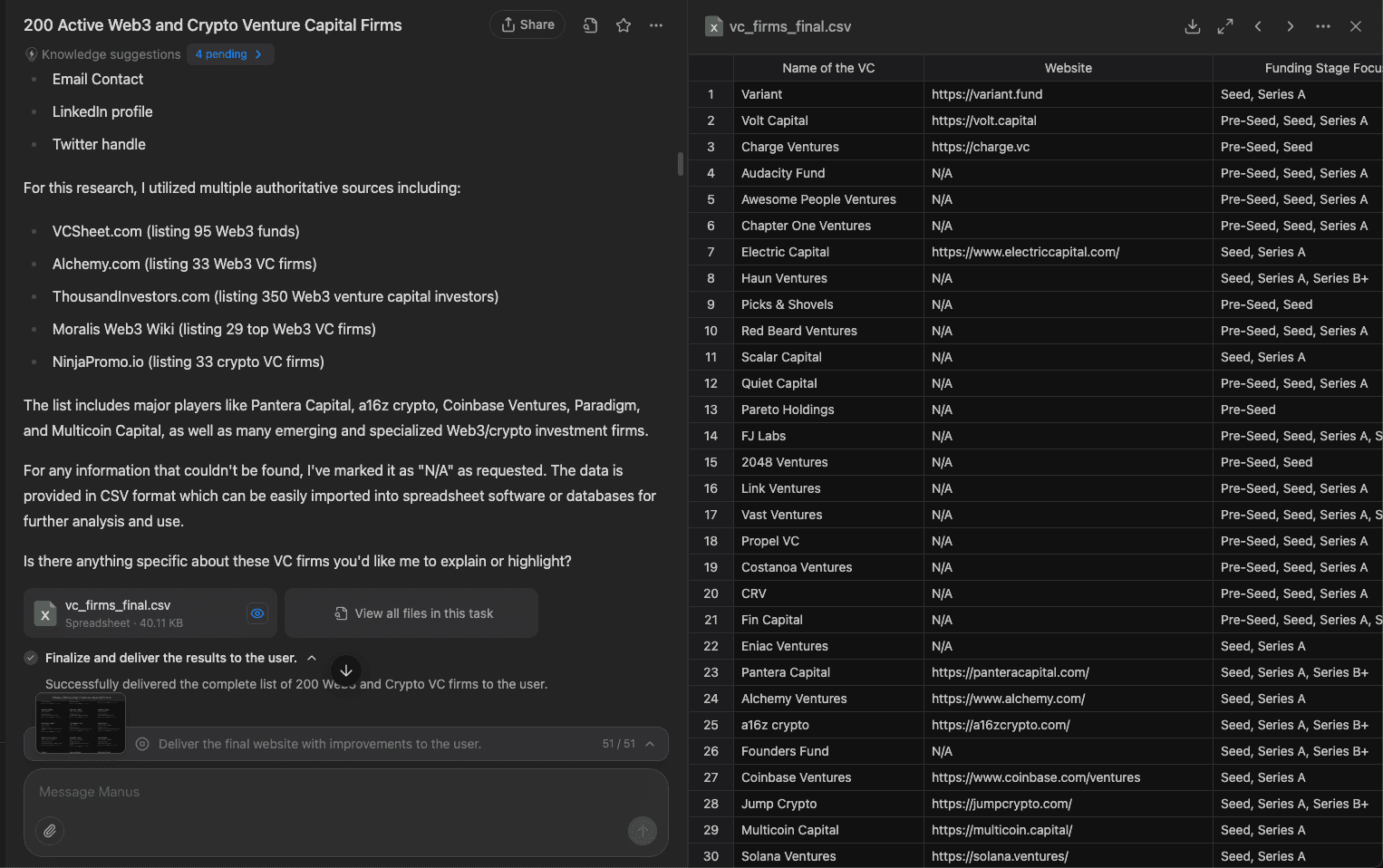Click the Share button
The height and width of the screenshot is (868, 1383).
pos(527,24)
